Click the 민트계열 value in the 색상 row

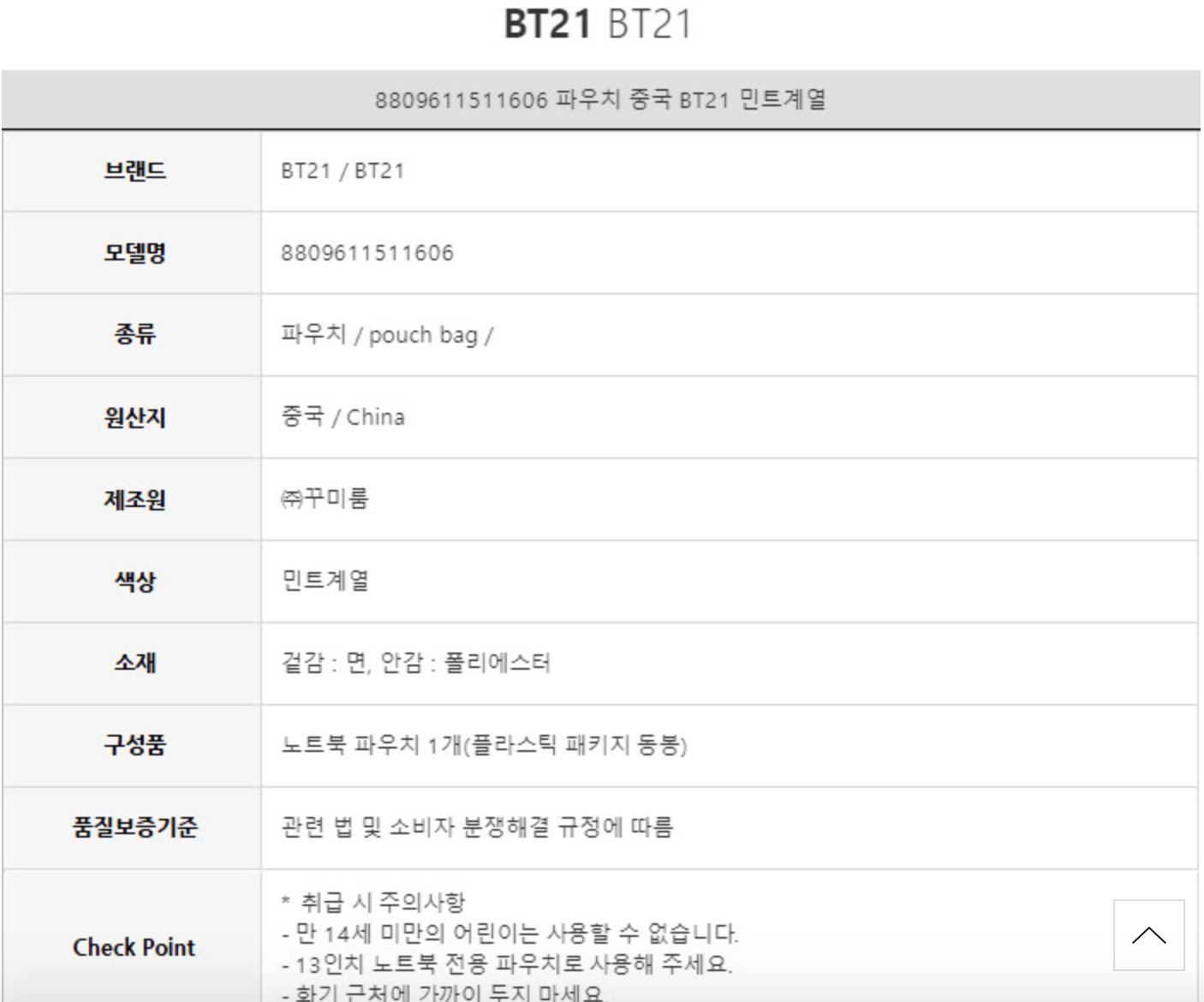[x=325, y=581]
